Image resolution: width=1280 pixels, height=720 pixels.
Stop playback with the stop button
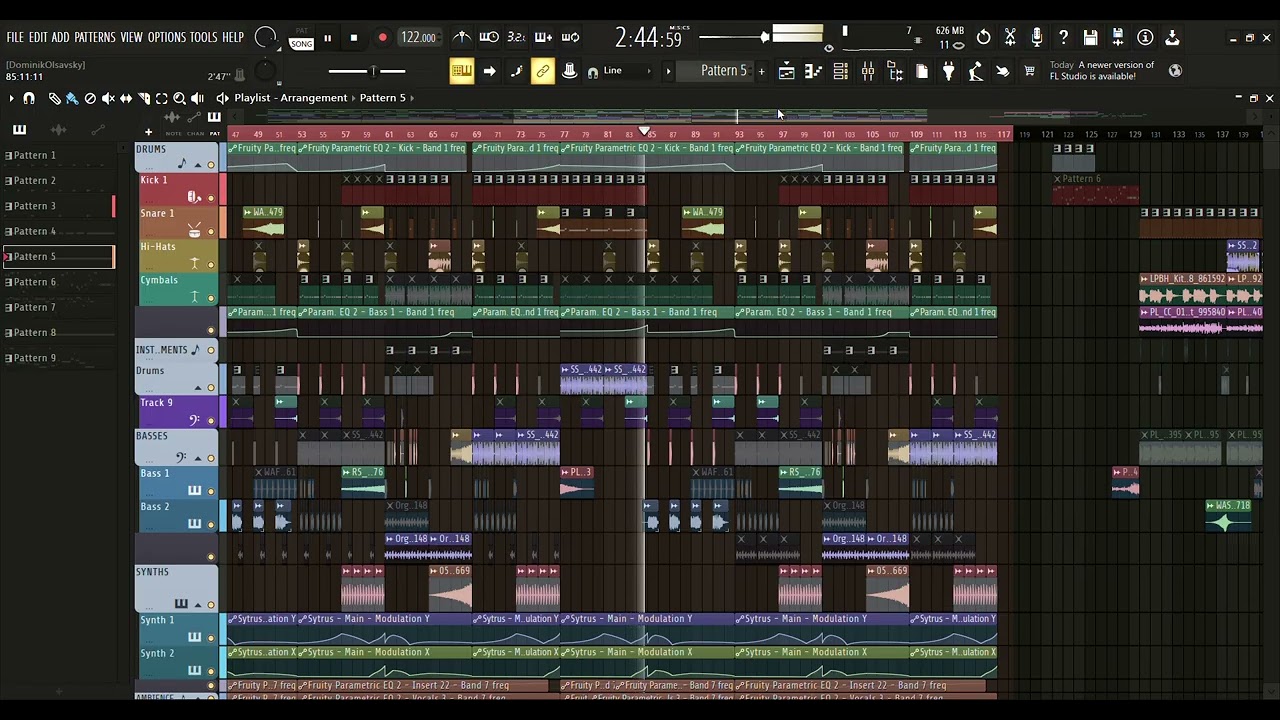[354, 38]
